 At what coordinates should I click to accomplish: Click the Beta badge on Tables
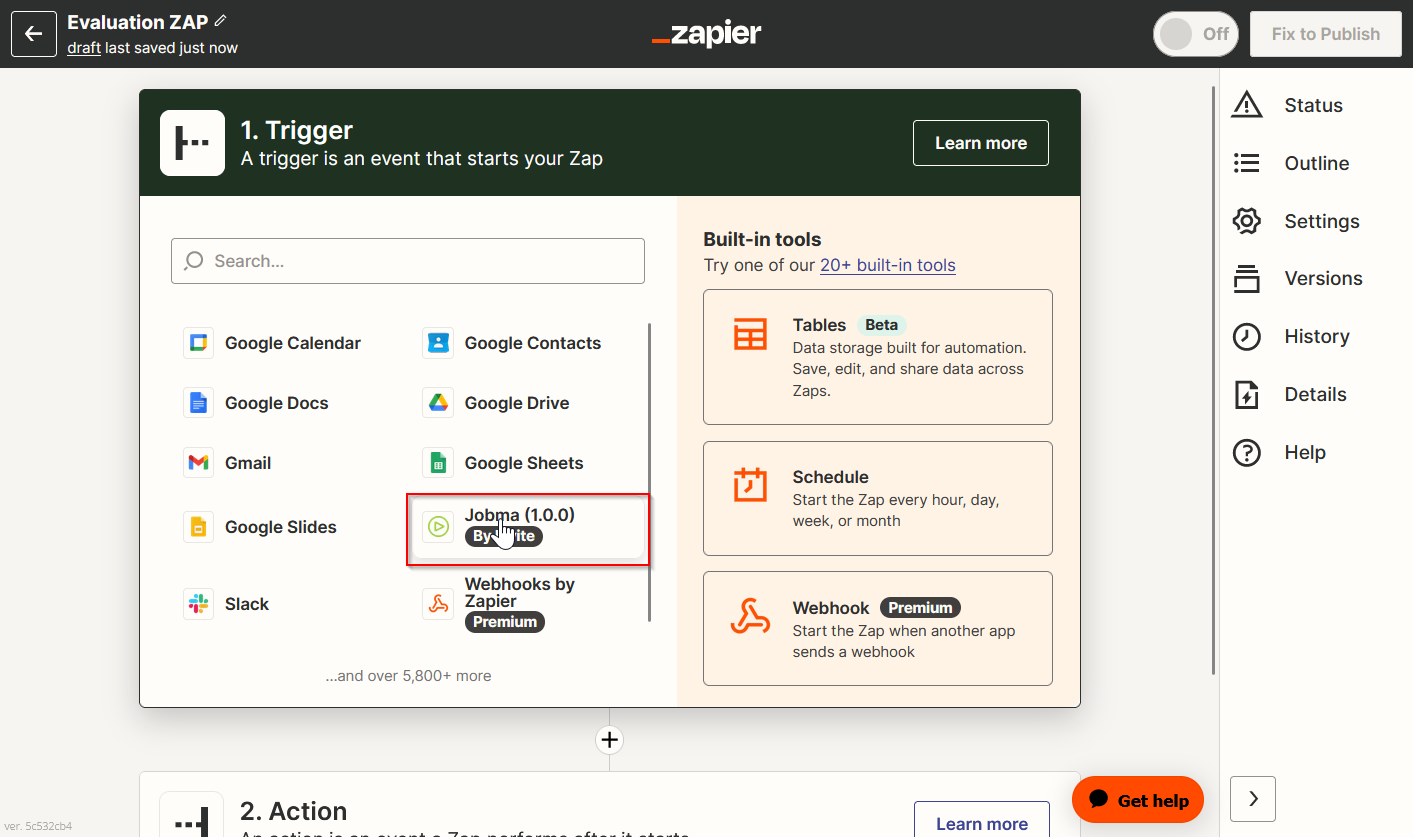tap(881, 325)
